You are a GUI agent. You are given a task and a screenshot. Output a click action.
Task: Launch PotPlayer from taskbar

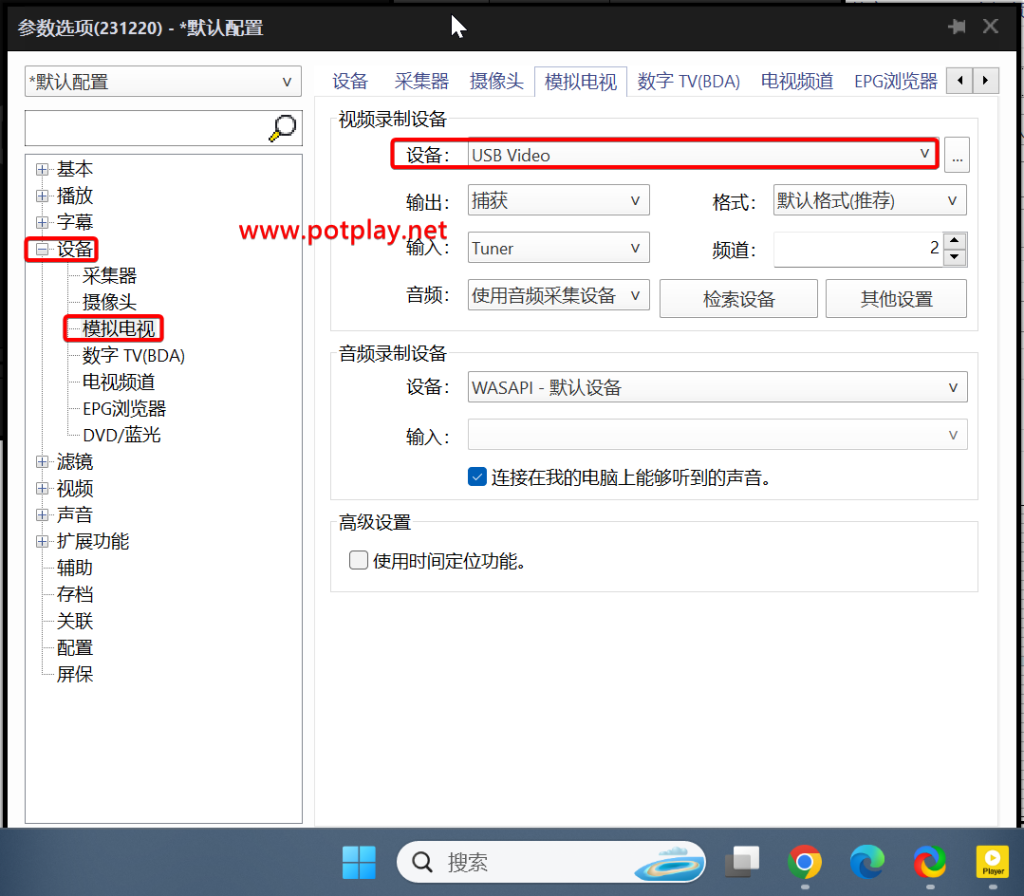pyautogui.click(x=993, y=862)
